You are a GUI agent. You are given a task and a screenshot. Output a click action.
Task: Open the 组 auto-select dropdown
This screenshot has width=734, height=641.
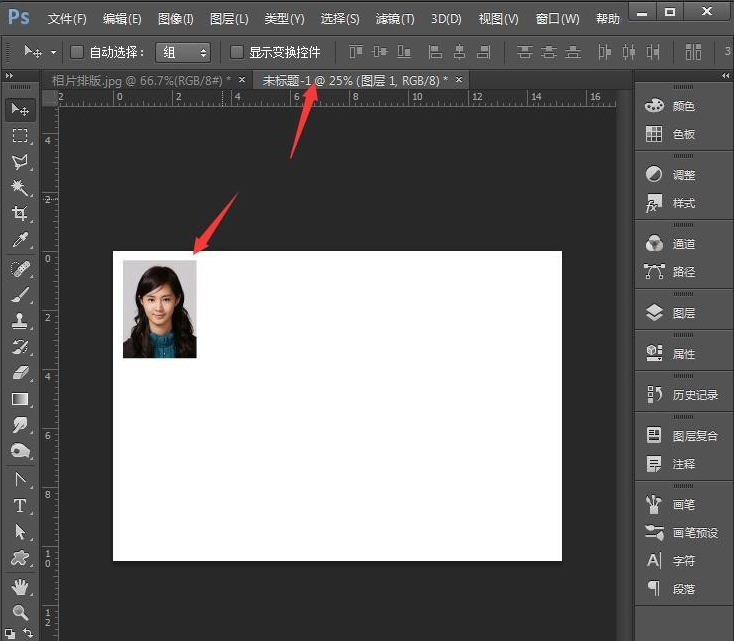183,52
